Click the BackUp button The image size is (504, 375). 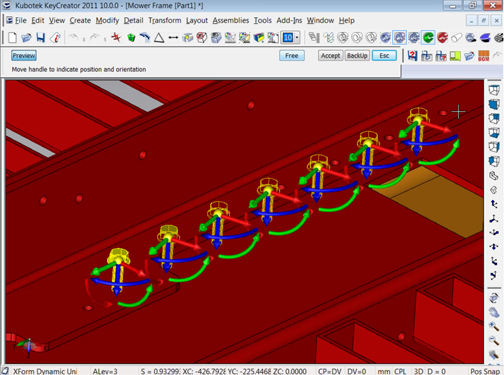coord(357,56)
